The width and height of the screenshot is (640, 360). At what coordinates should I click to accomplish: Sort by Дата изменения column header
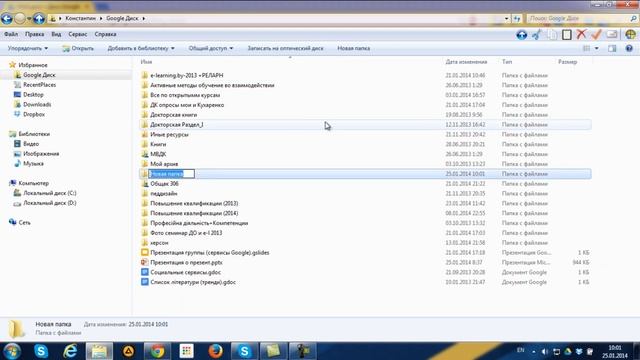point(466,62)
